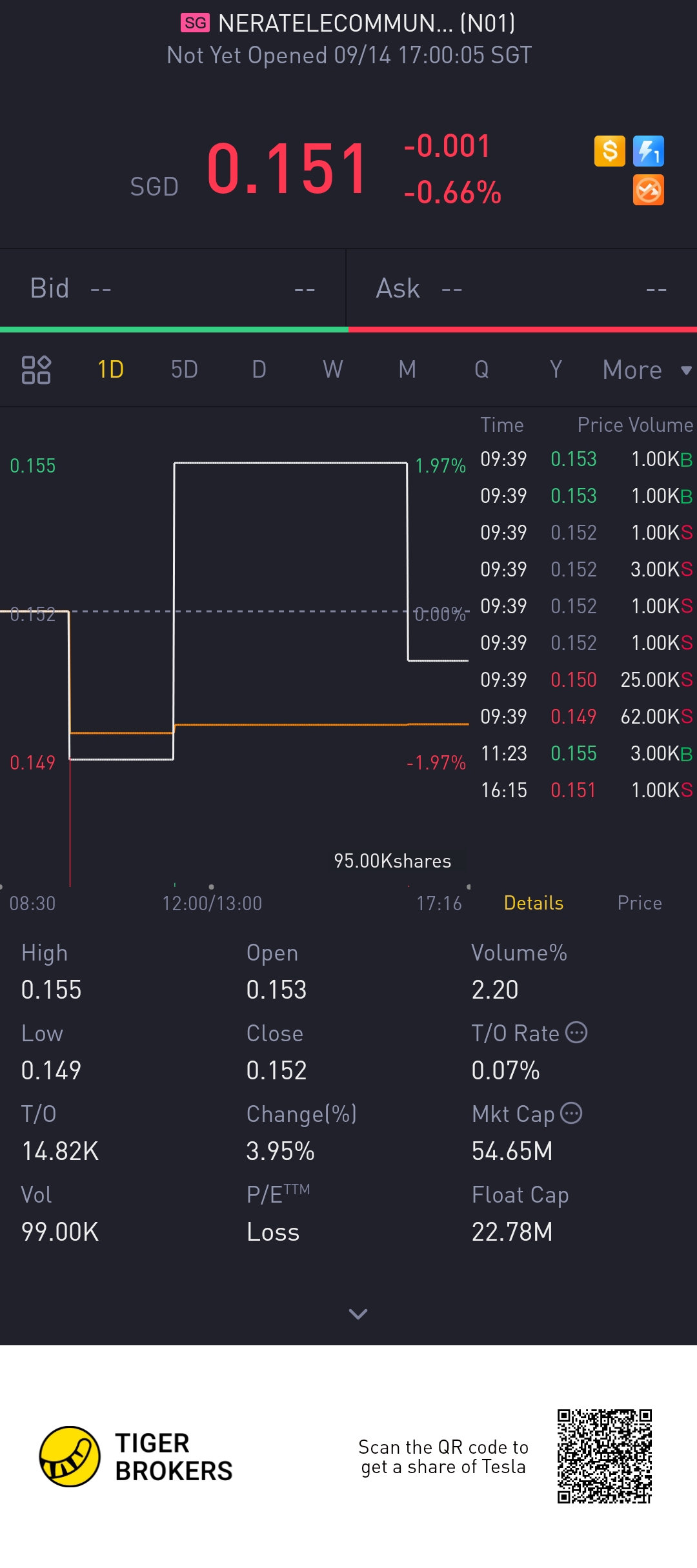Switch chart to 5D timeframe

tap(184, 370)
